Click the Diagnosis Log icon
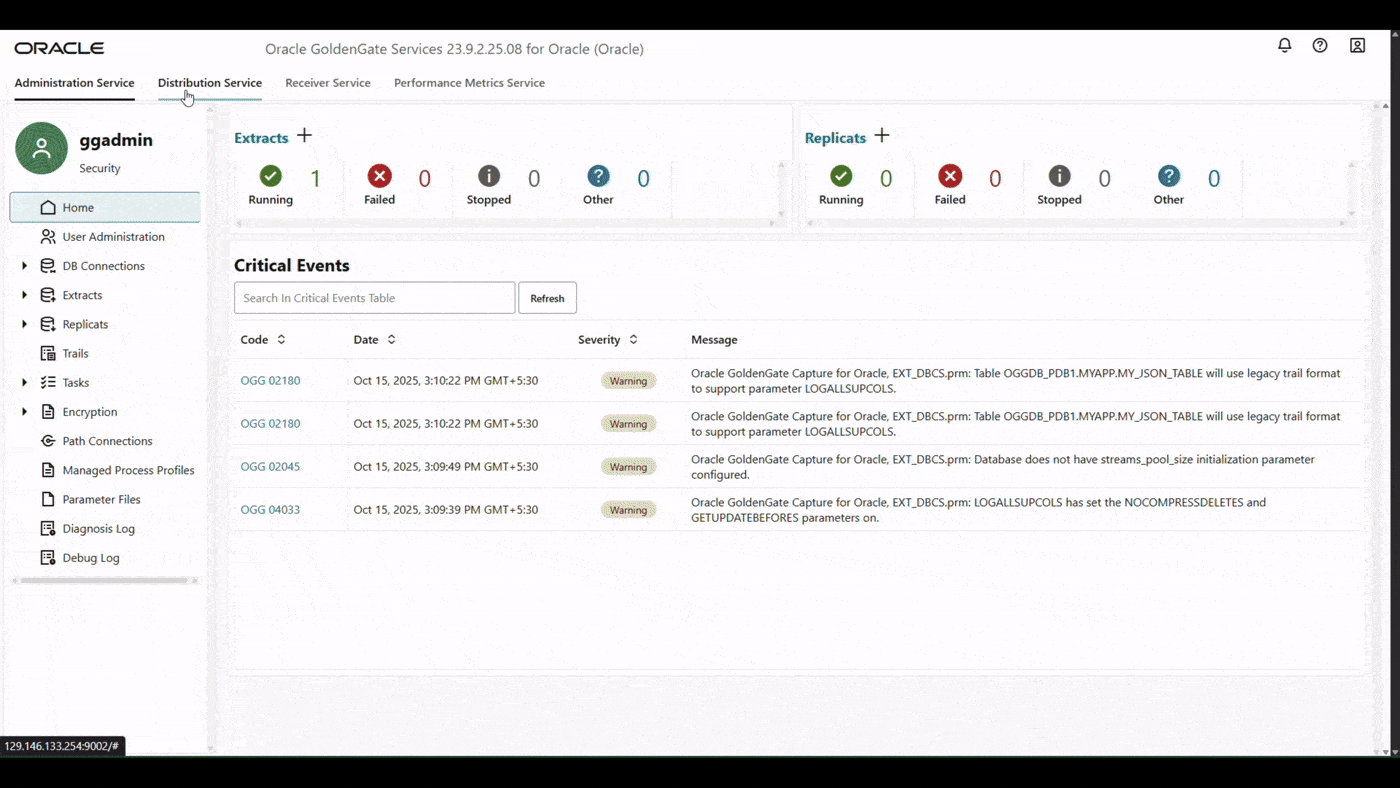Screen dimensions: 1400x788 48,528
